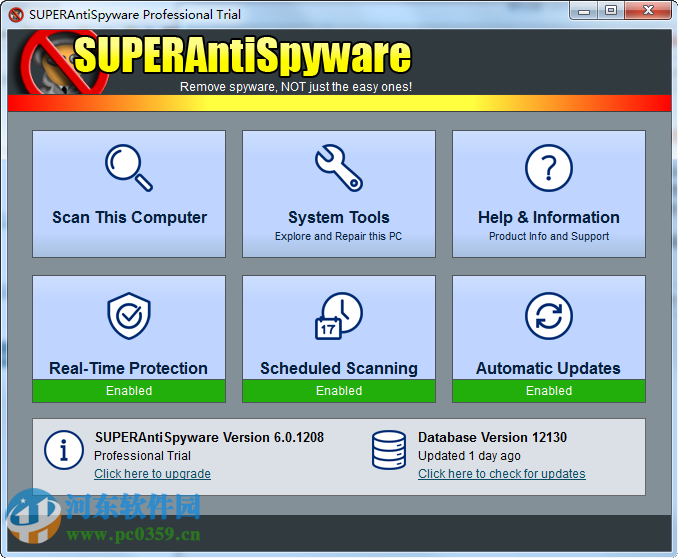Toggle Automatic Updates Enabled status bar
679x559 pixels.
coord(549,391)
